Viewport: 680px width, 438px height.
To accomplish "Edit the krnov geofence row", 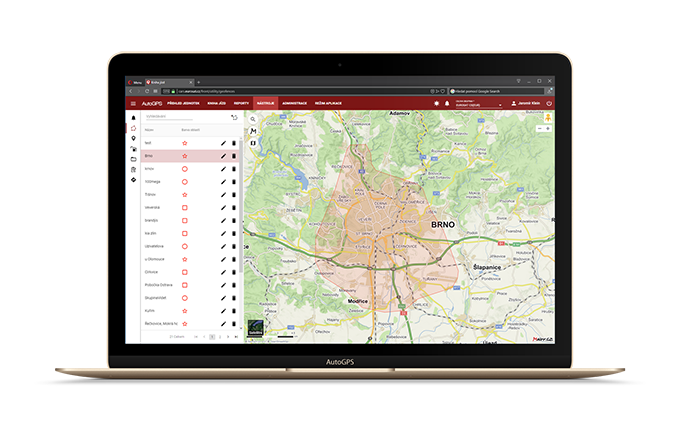I will coord(223,169).
